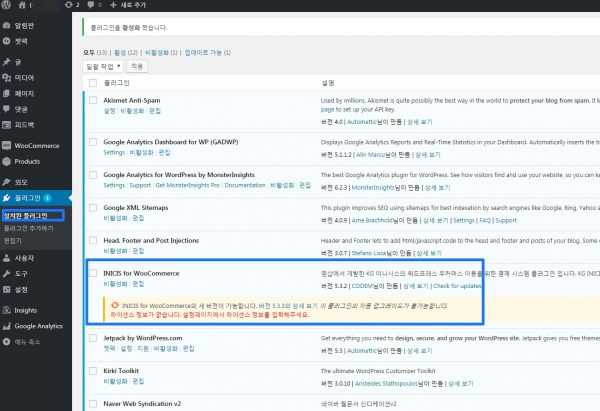Open the 댓글 comments sidebar icon

[7, 108]
